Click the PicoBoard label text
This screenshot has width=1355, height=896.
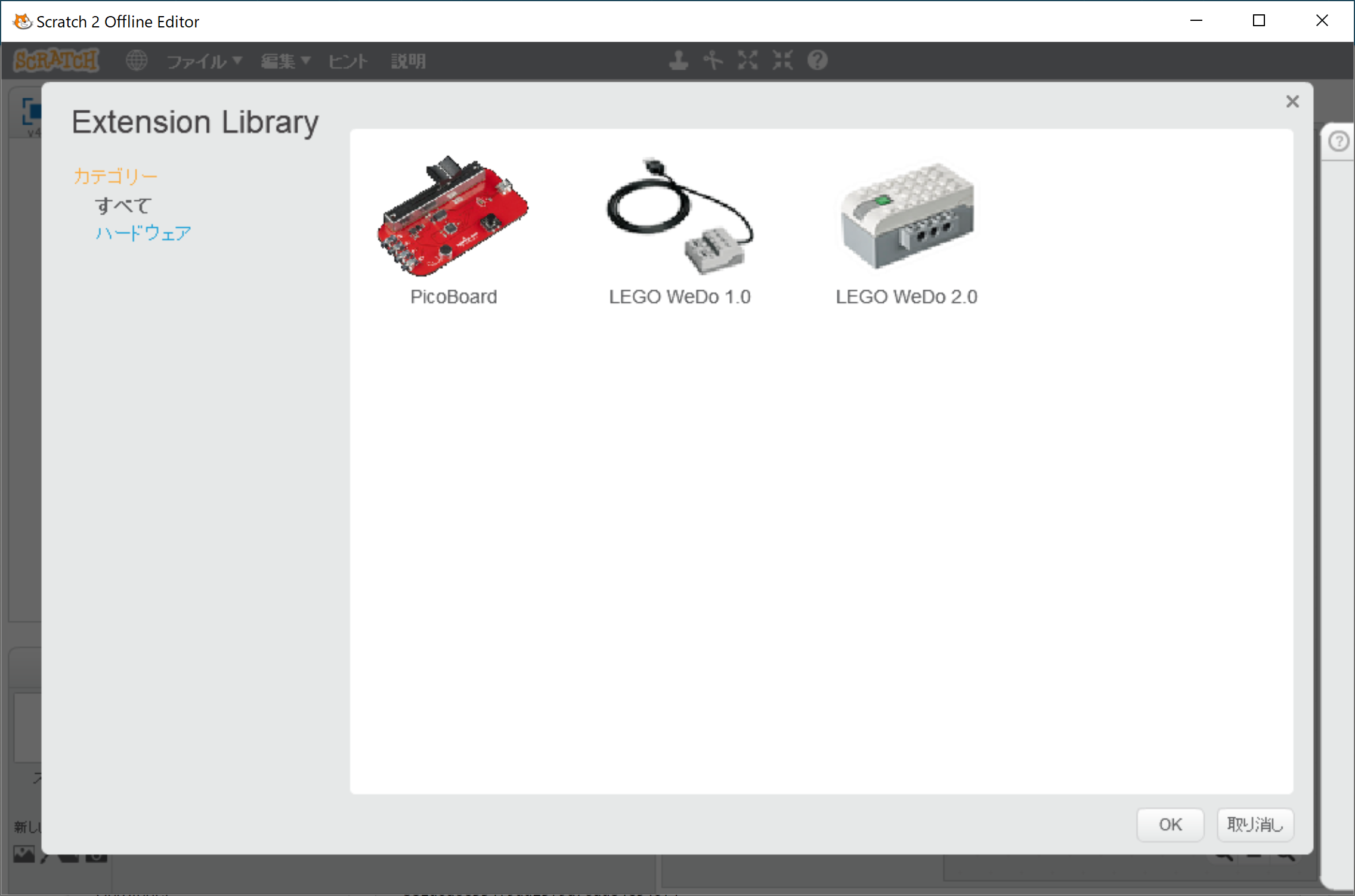pos(453,296)
